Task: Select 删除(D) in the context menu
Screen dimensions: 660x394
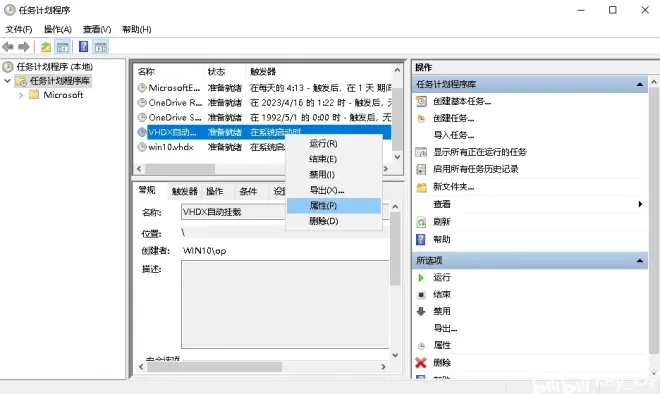Action: [x=334, y=221]
